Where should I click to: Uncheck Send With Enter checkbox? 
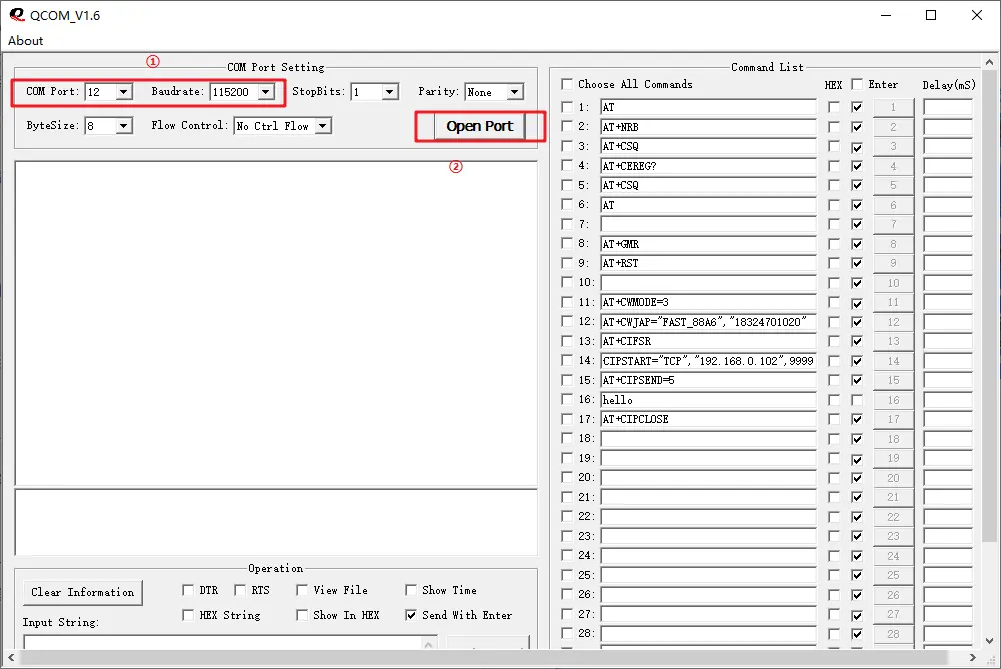click(411, 615)
